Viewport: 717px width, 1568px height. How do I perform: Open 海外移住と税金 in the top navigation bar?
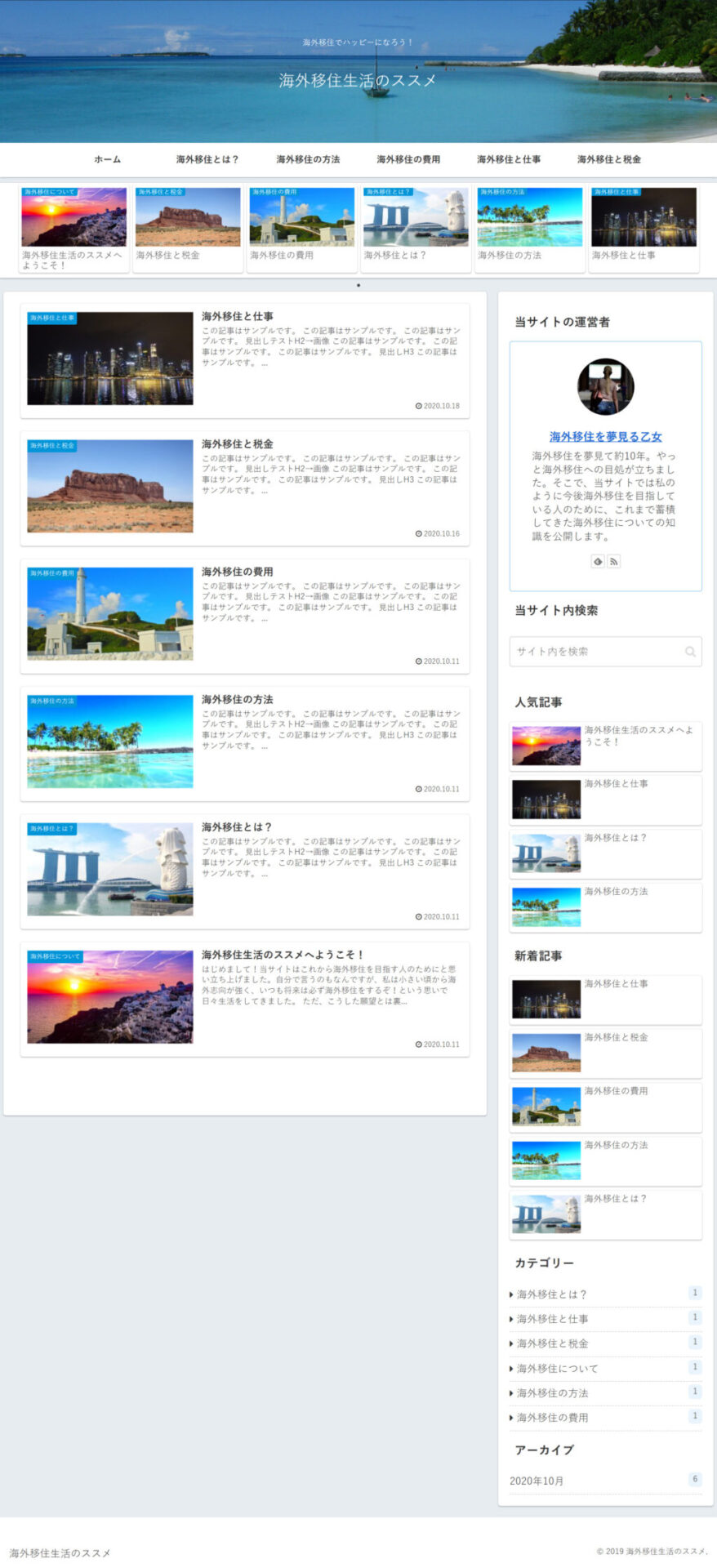tap(608, 159)
